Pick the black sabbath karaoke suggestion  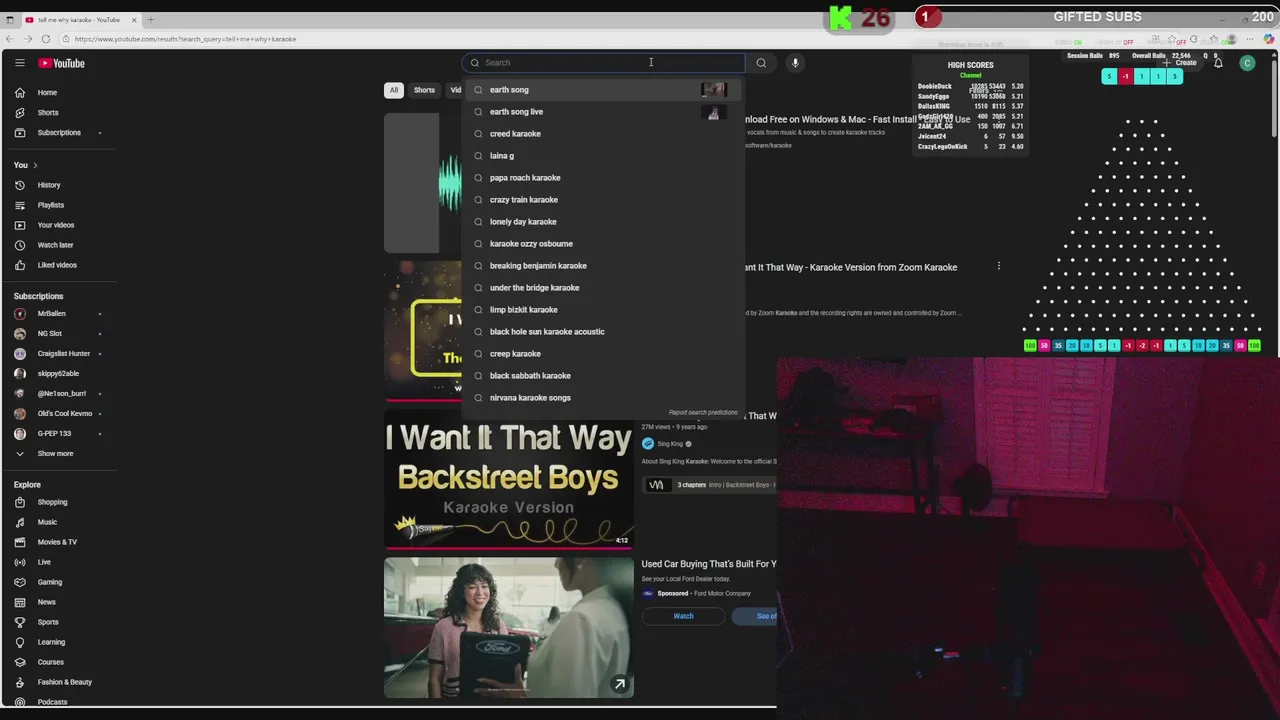point(603,376)
